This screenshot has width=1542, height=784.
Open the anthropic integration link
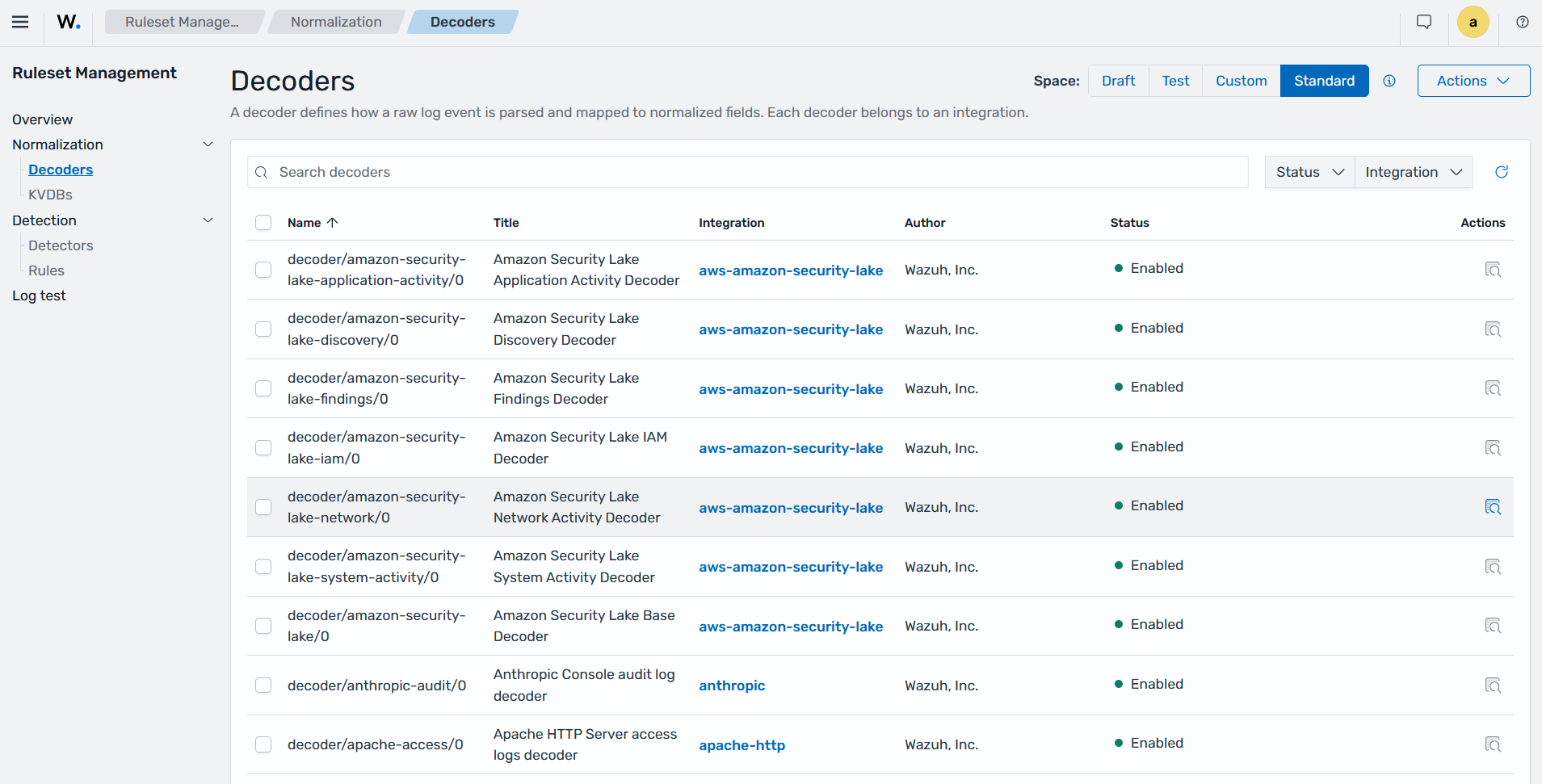point(732,685)
